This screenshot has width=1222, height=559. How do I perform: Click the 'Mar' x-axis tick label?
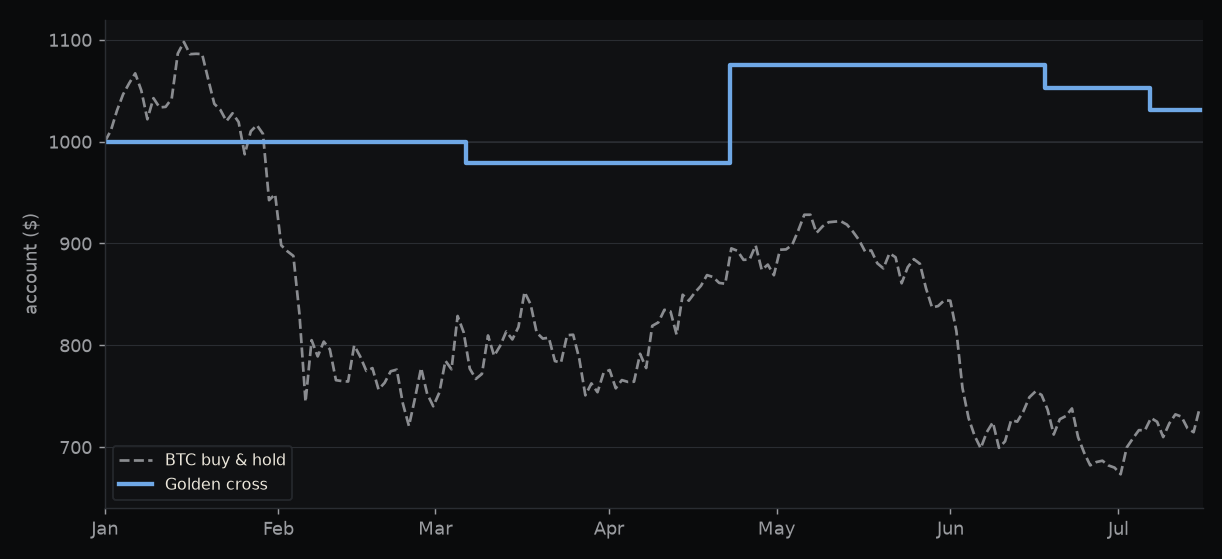435,528
